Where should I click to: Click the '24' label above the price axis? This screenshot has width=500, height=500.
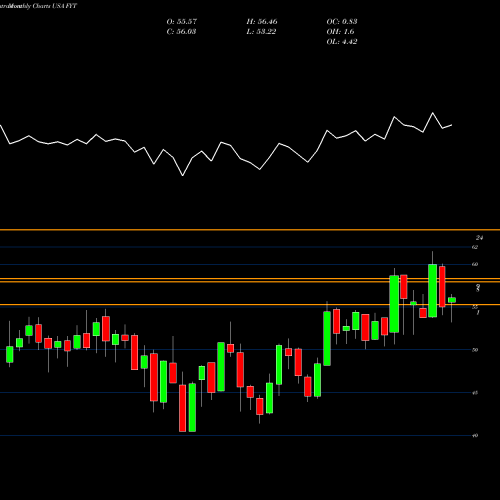pyautogui.click(x=479, y=238)
